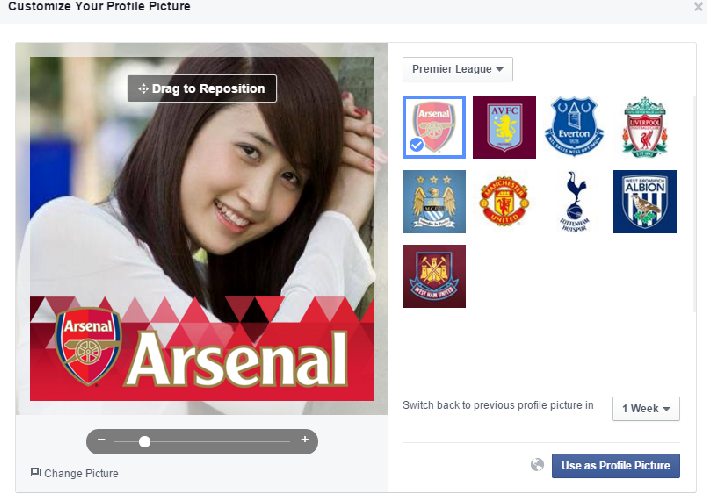Select the Arsenal club frame
This screenshot has height=496, width=707.
click(x=434, y=127)
